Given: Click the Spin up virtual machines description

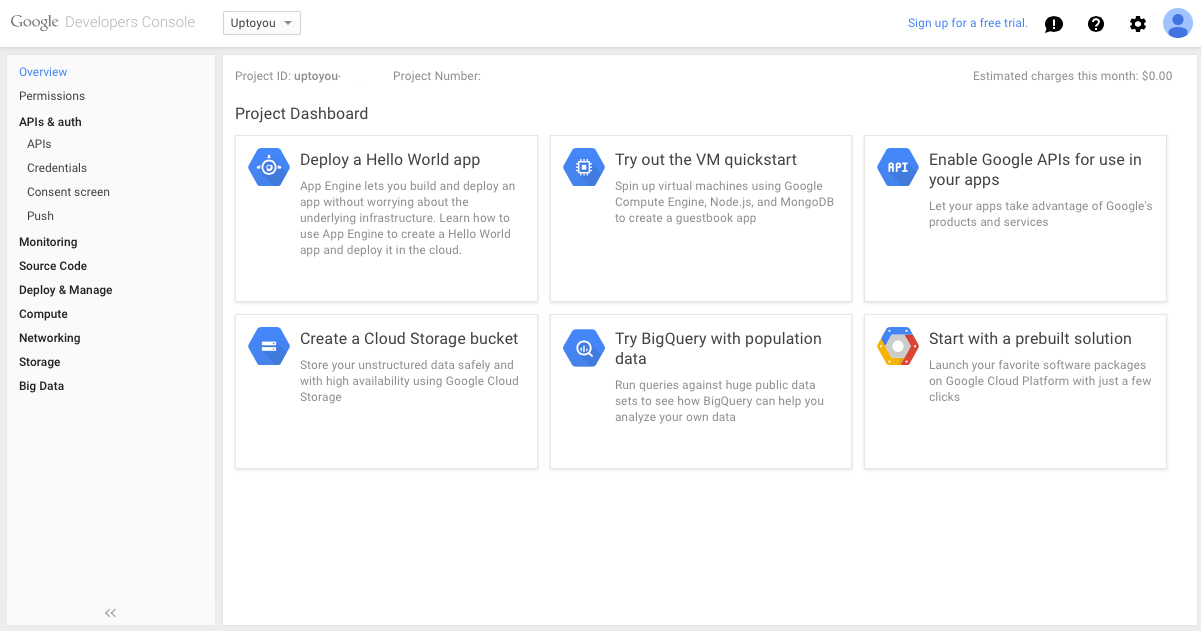Looking at the screenshot, I should pos(725,202).
